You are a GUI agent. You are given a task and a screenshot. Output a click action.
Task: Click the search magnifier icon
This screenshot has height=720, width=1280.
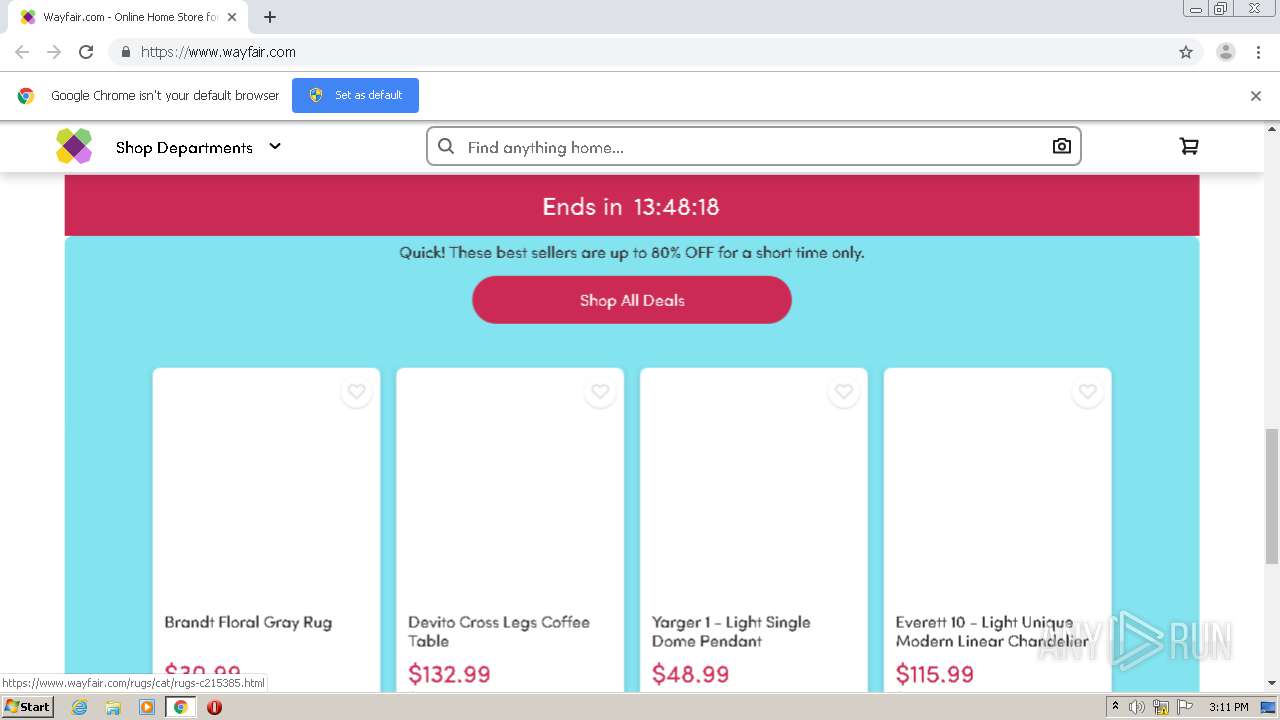(446, 146)
